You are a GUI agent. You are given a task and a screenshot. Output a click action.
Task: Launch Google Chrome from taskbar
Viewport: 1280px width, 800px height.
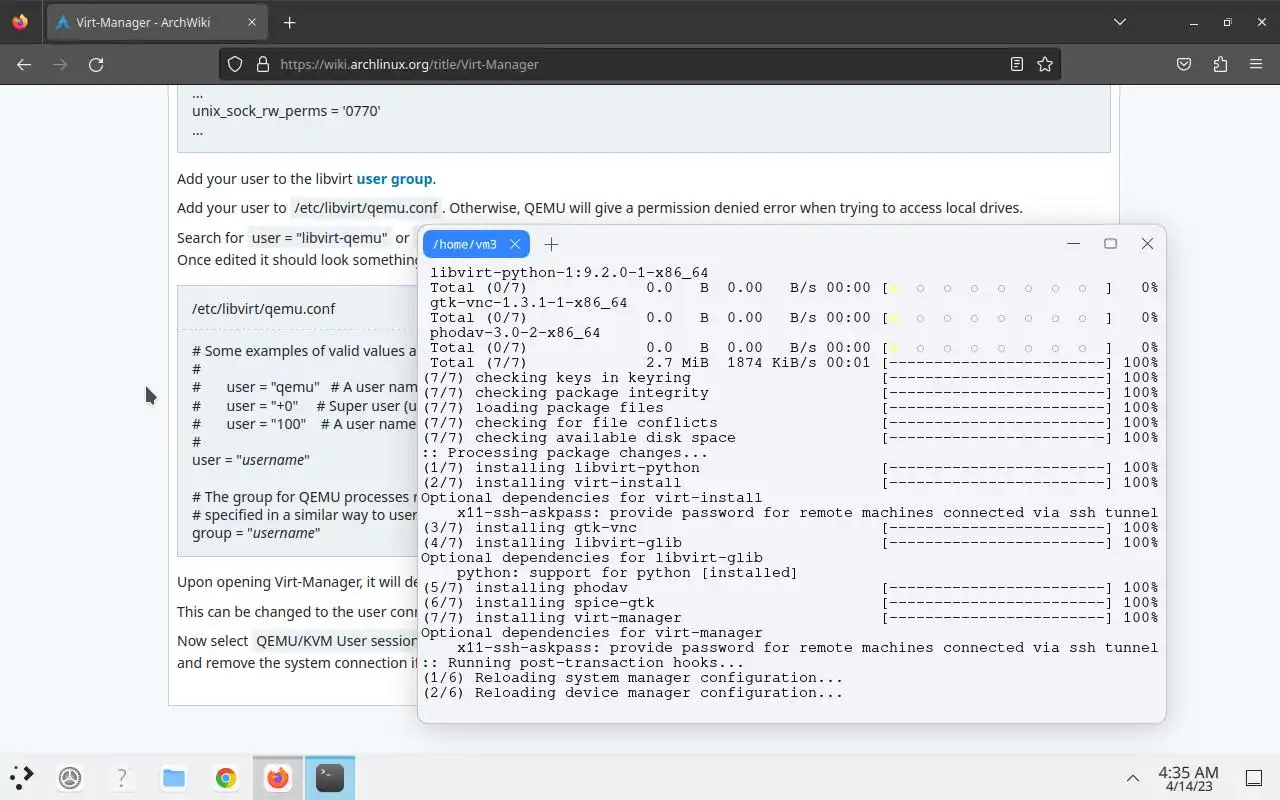[x=226, y=777]
